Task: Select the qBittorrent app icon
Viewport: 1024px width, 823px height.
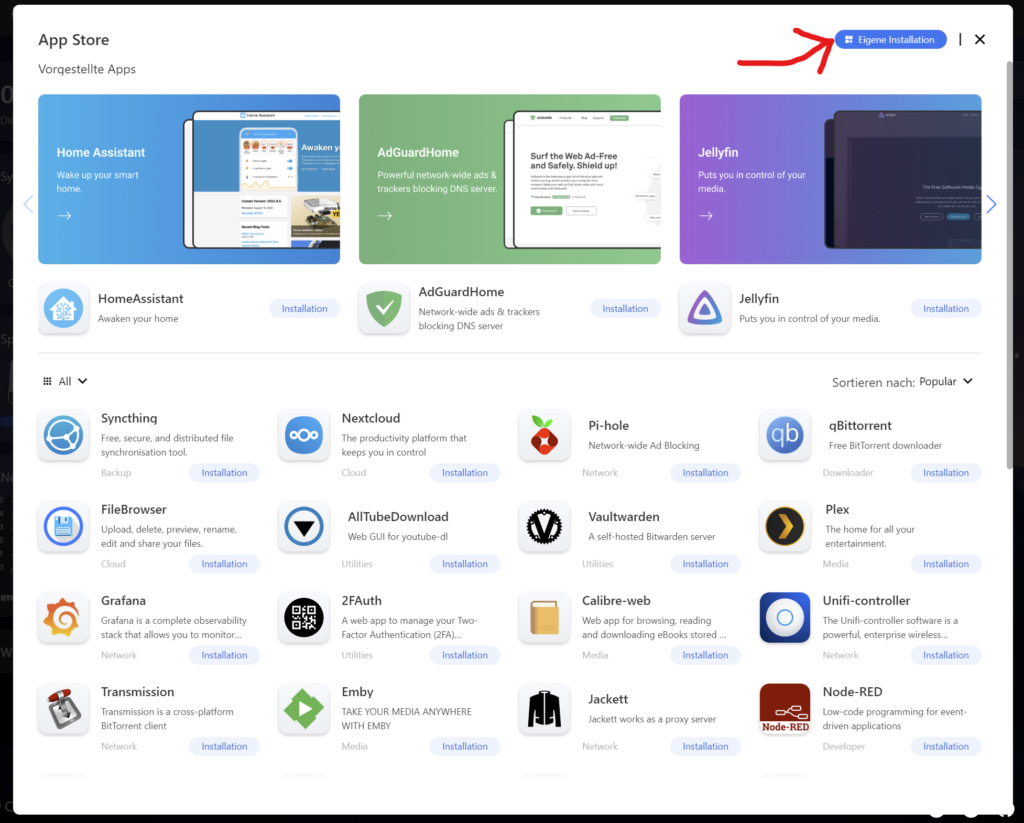Action: 784,435
